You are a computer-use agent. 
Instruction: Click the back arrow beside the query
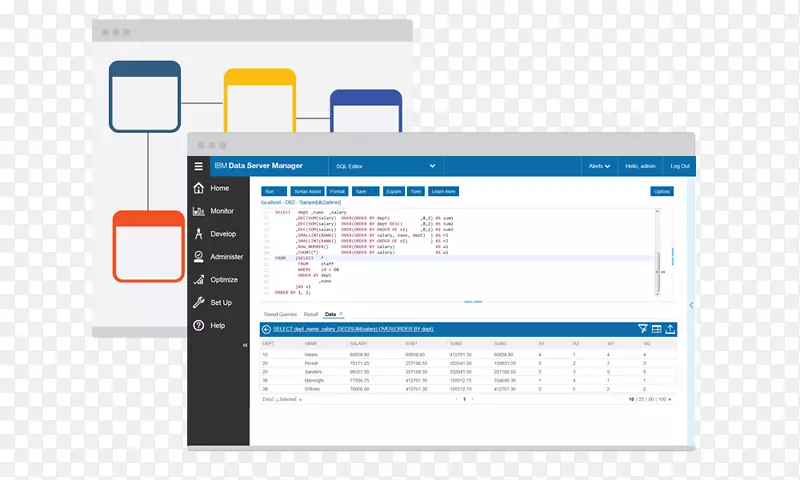[x=267, y=329]
